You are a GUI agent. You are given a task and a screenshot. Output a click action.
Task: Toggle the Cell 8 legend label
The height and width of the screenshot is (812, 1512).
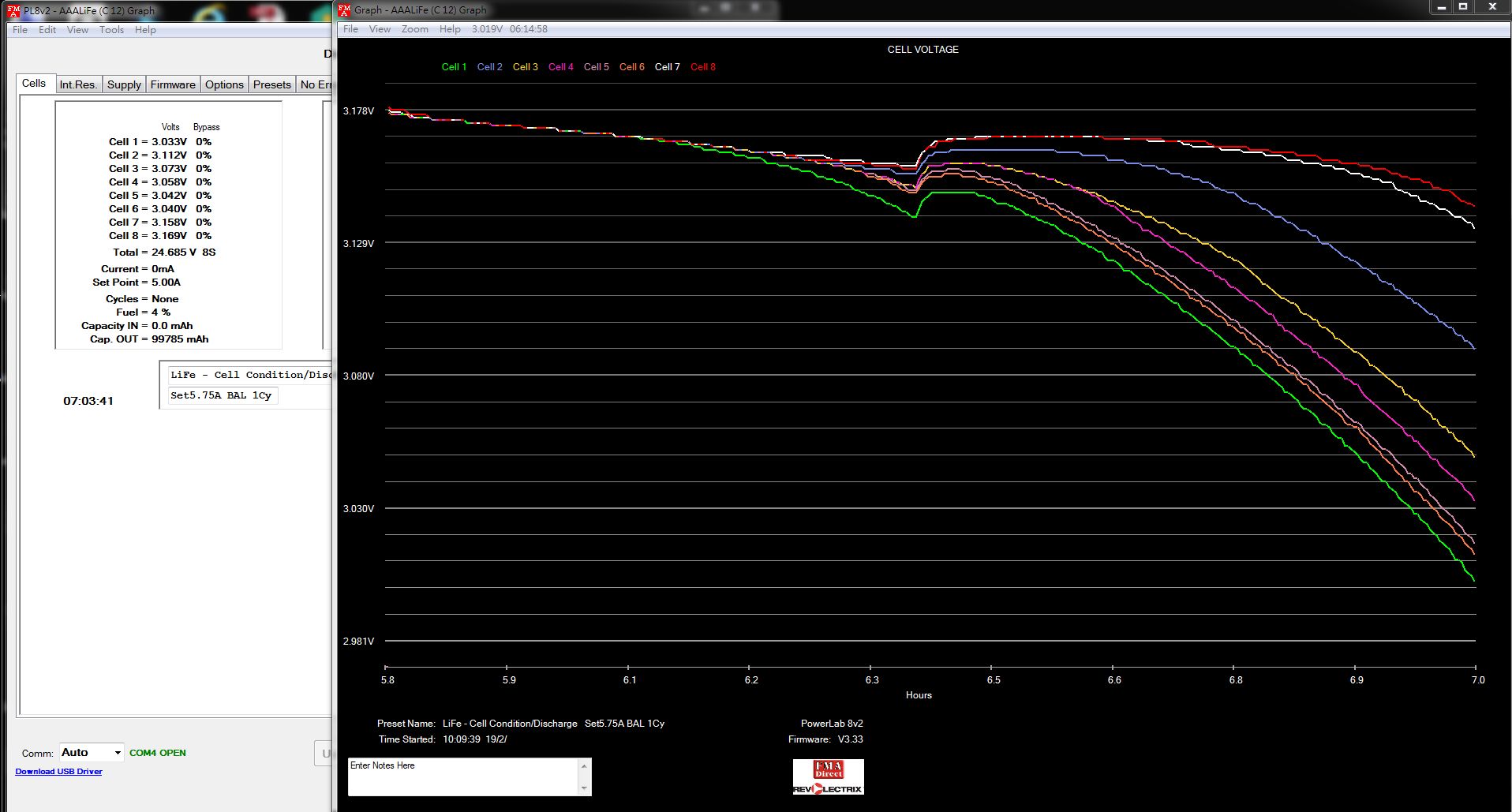pos(702,67)
